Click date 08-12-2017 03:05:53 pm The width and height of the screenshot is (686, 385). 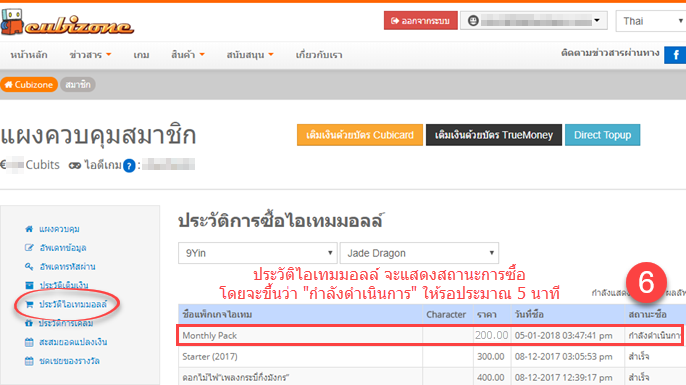pos(564,357)
